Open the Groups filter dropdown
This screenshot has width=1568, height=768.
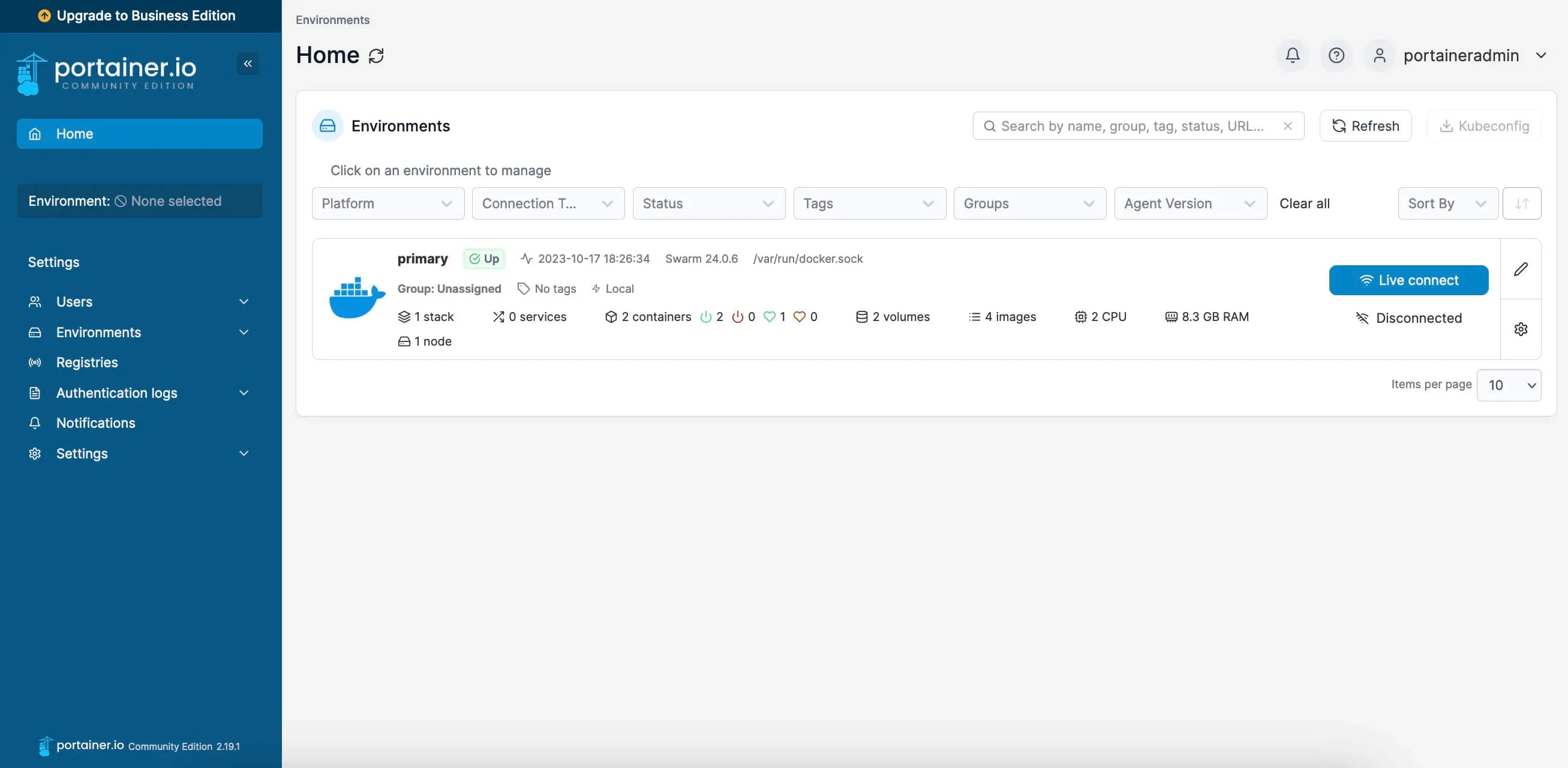[x=1029, y=203]
